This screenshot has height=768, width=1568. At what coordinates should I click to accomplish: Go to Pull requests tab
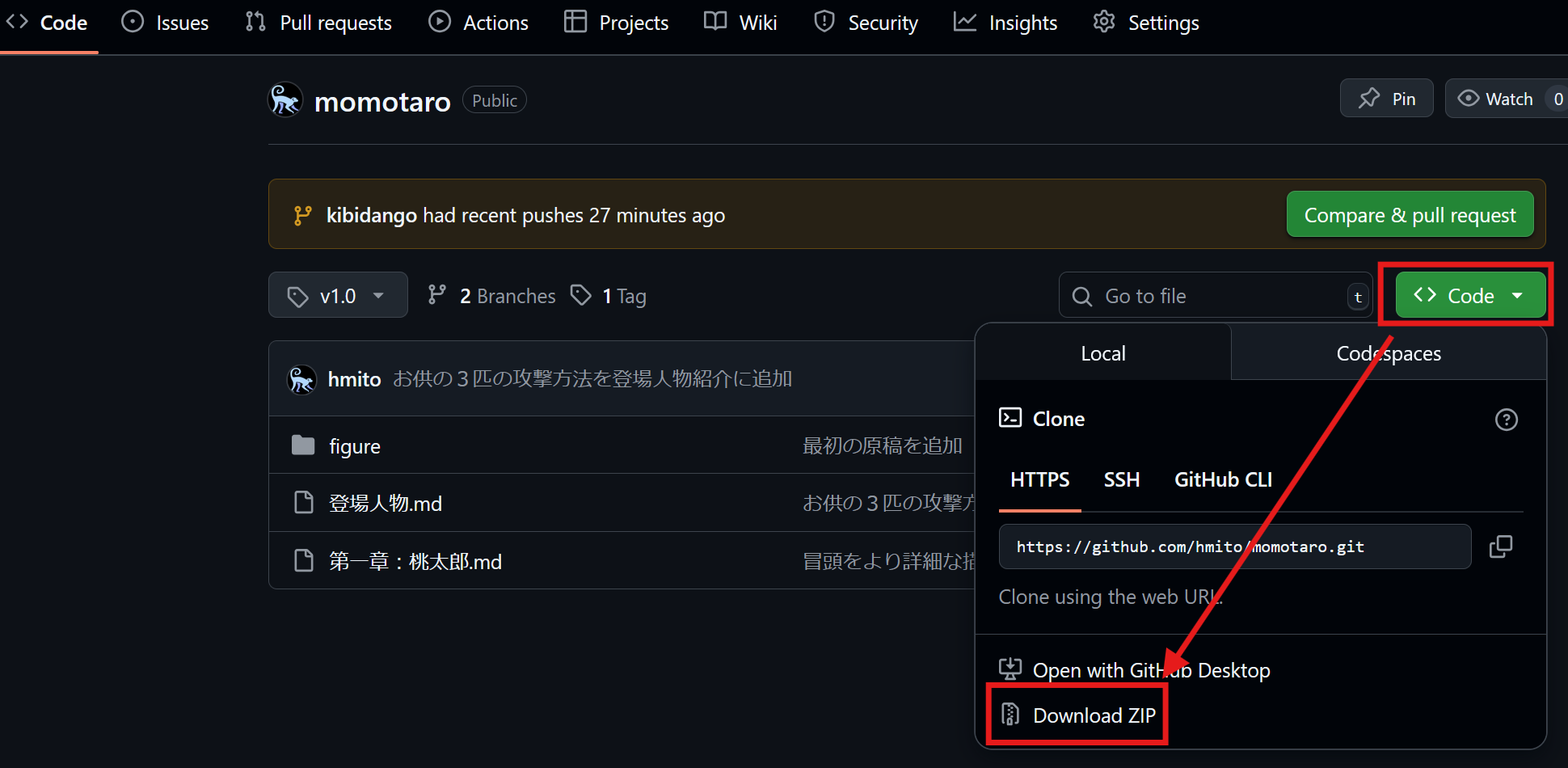tap(318, 23)
